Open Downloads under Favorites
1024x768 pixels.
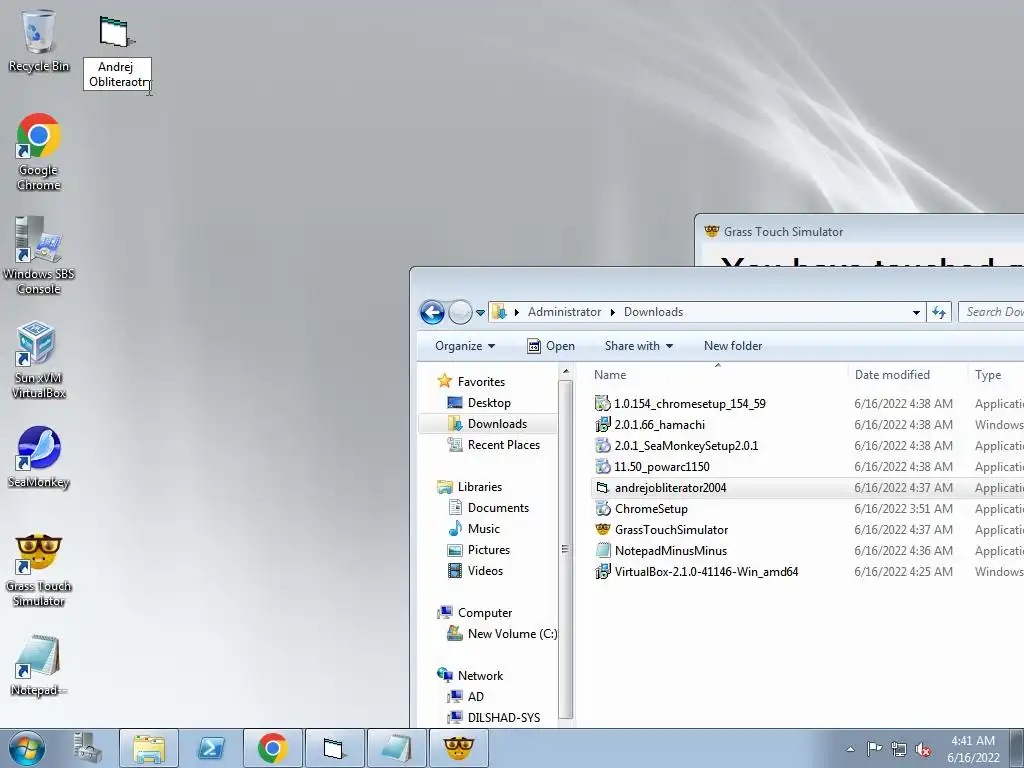click(x=496, y=424)
